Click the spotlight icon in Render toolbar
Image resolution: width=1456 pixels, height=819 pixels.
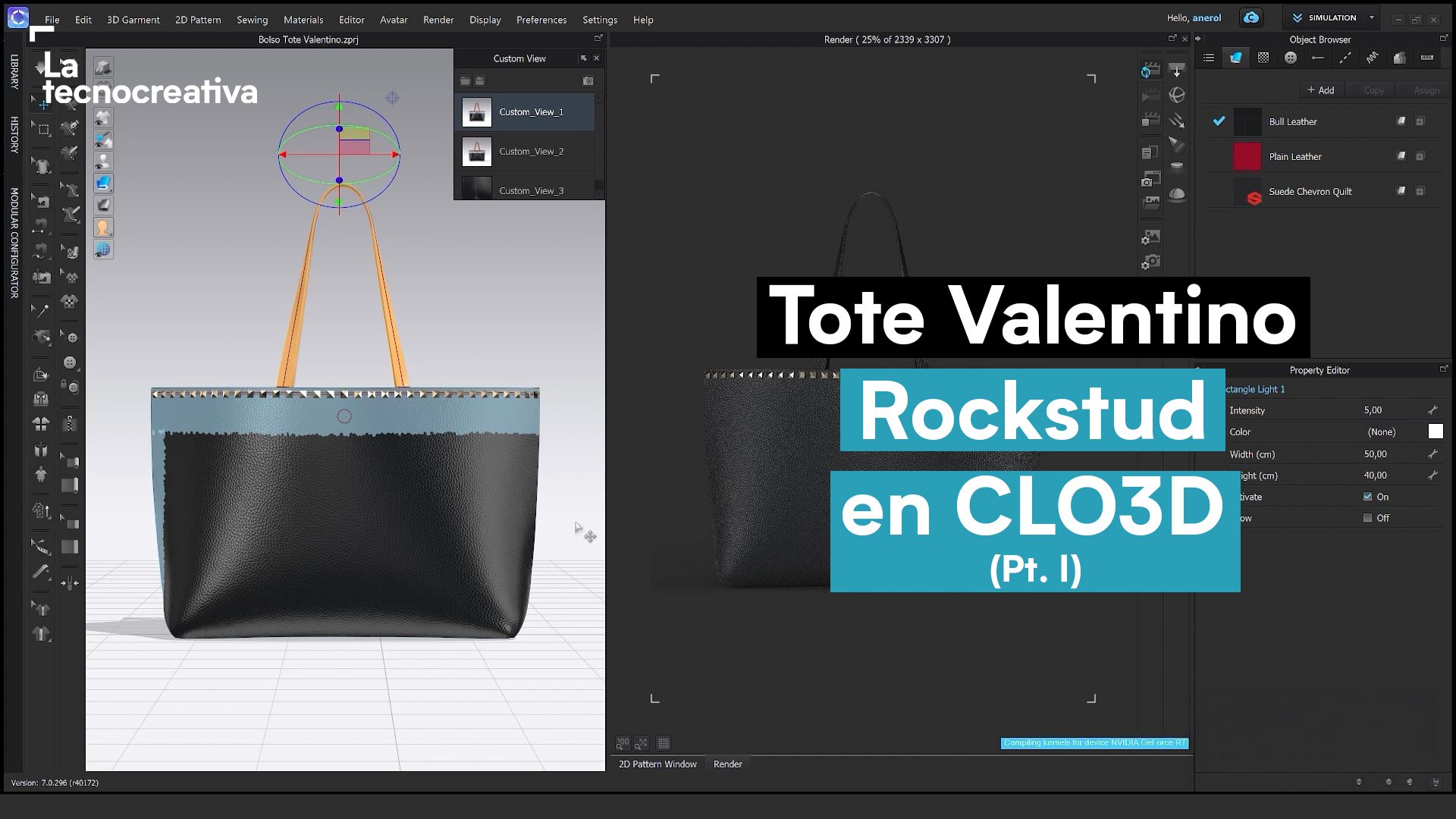(x=1177, y=144)
